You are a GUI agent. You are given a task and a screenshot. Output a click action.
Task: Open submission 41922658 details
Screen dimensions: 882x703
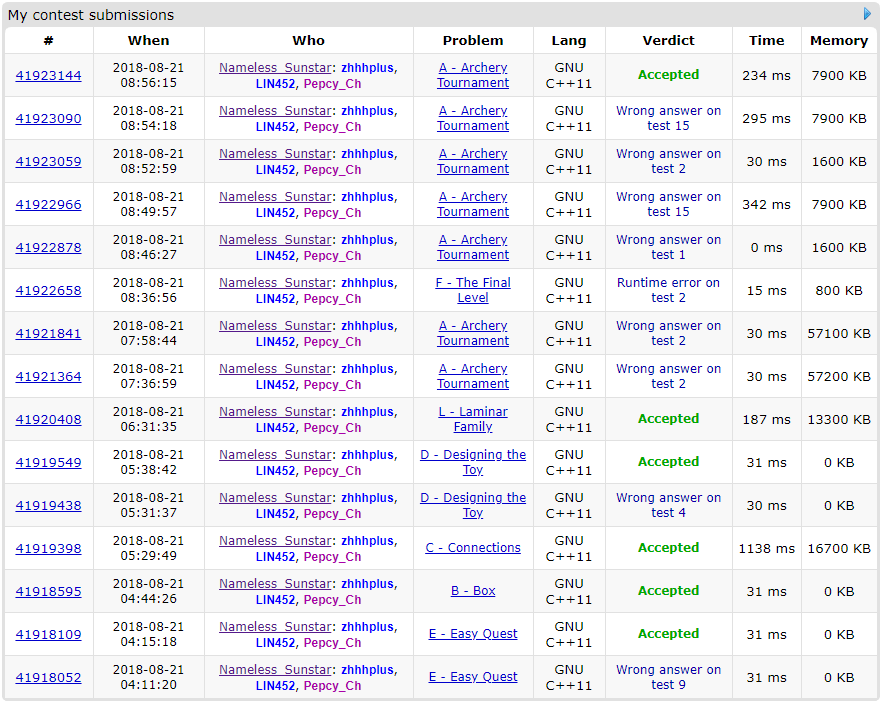coord(48,291)
